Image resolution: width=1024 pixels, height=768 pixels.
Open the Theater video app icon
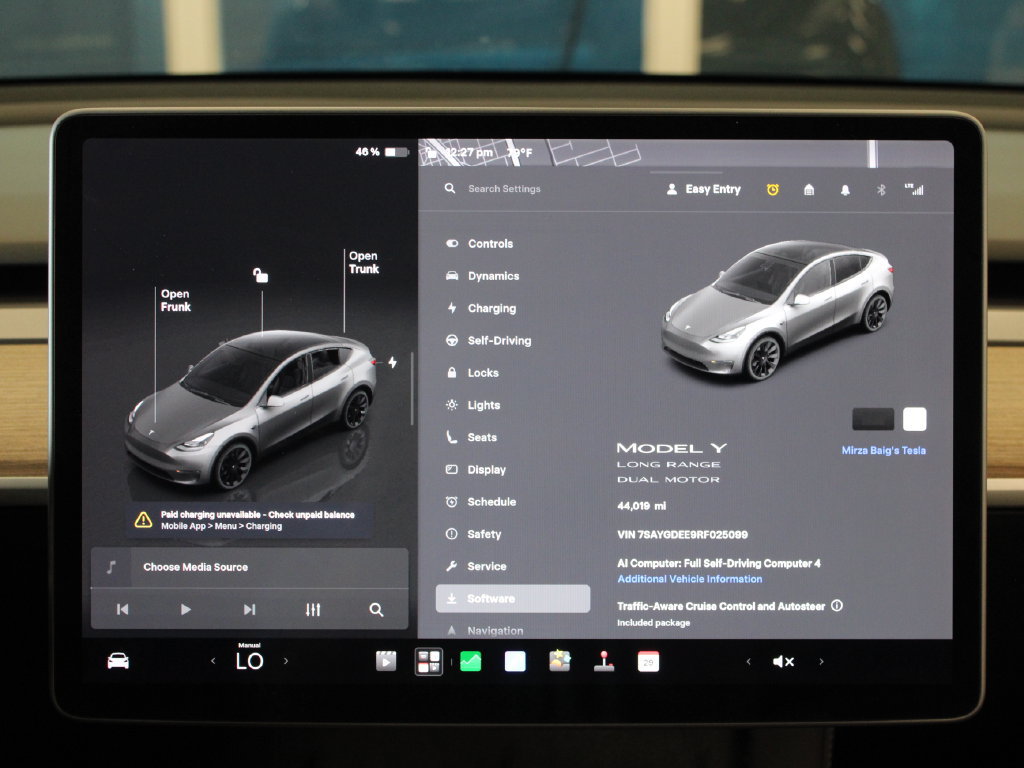386,661
